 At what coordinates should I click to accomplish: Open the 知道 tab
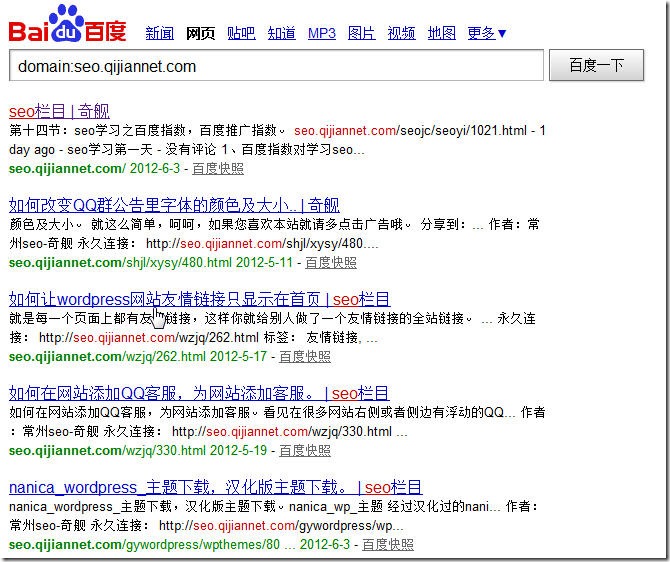[x=282, y=33]
